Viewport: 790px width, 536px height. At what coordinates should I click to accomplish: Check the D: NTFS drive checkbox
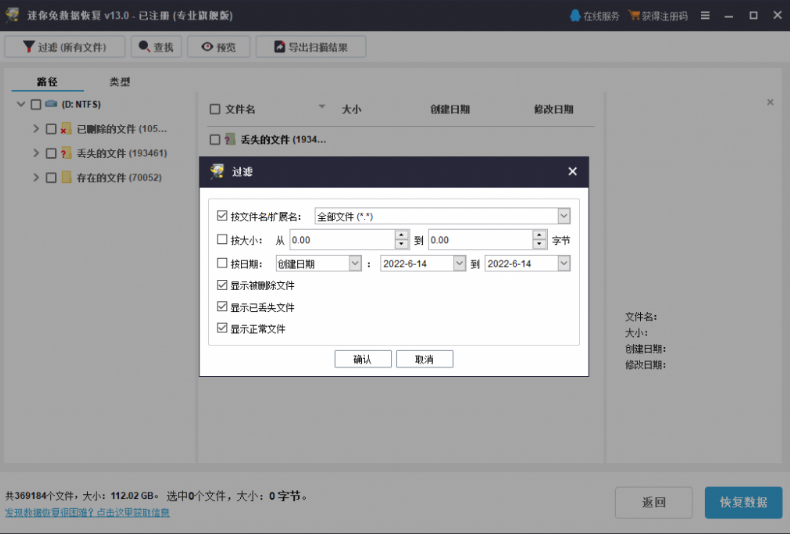click(36, 104)
